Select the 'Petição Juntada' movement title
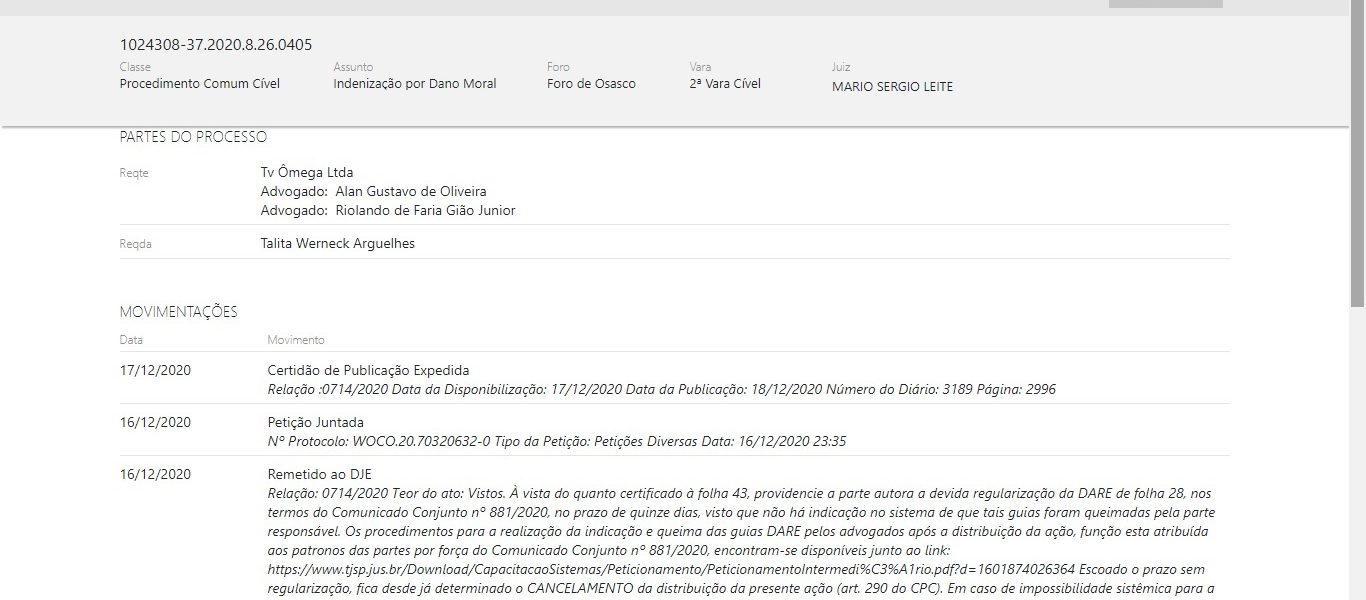Screen dimensions: 1366x600 [x=315, y=422]
